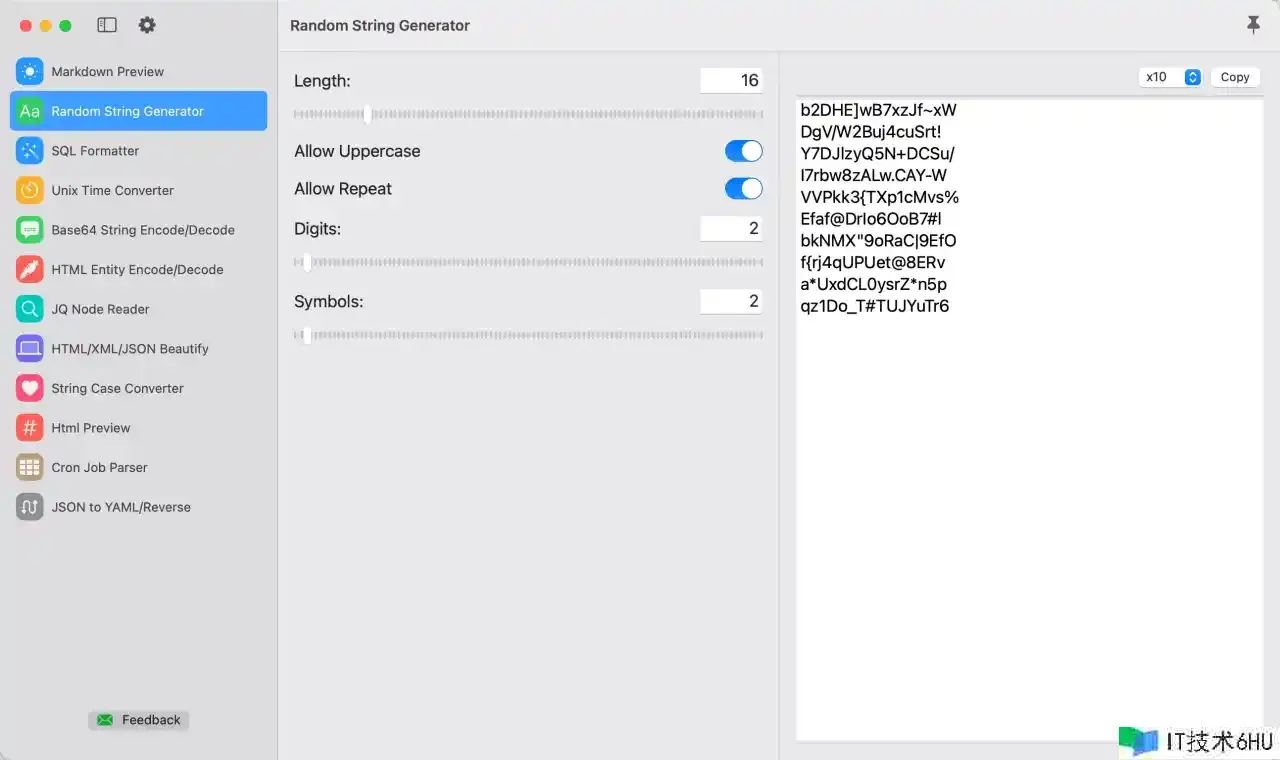Open the x10 count dropdown
Viewport: 1280px width, 760px height.
tap(1170, 77)
